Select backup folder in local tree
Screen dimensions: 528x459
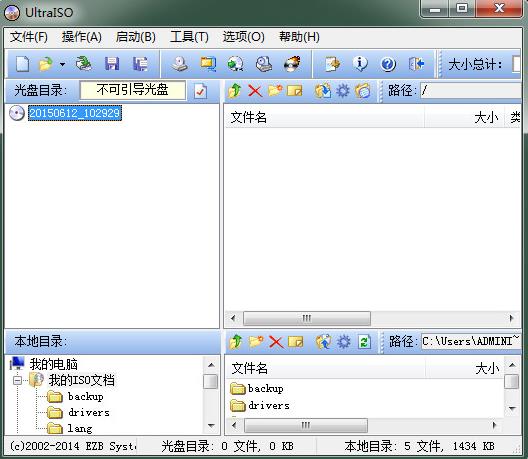(x=86, y=397)
